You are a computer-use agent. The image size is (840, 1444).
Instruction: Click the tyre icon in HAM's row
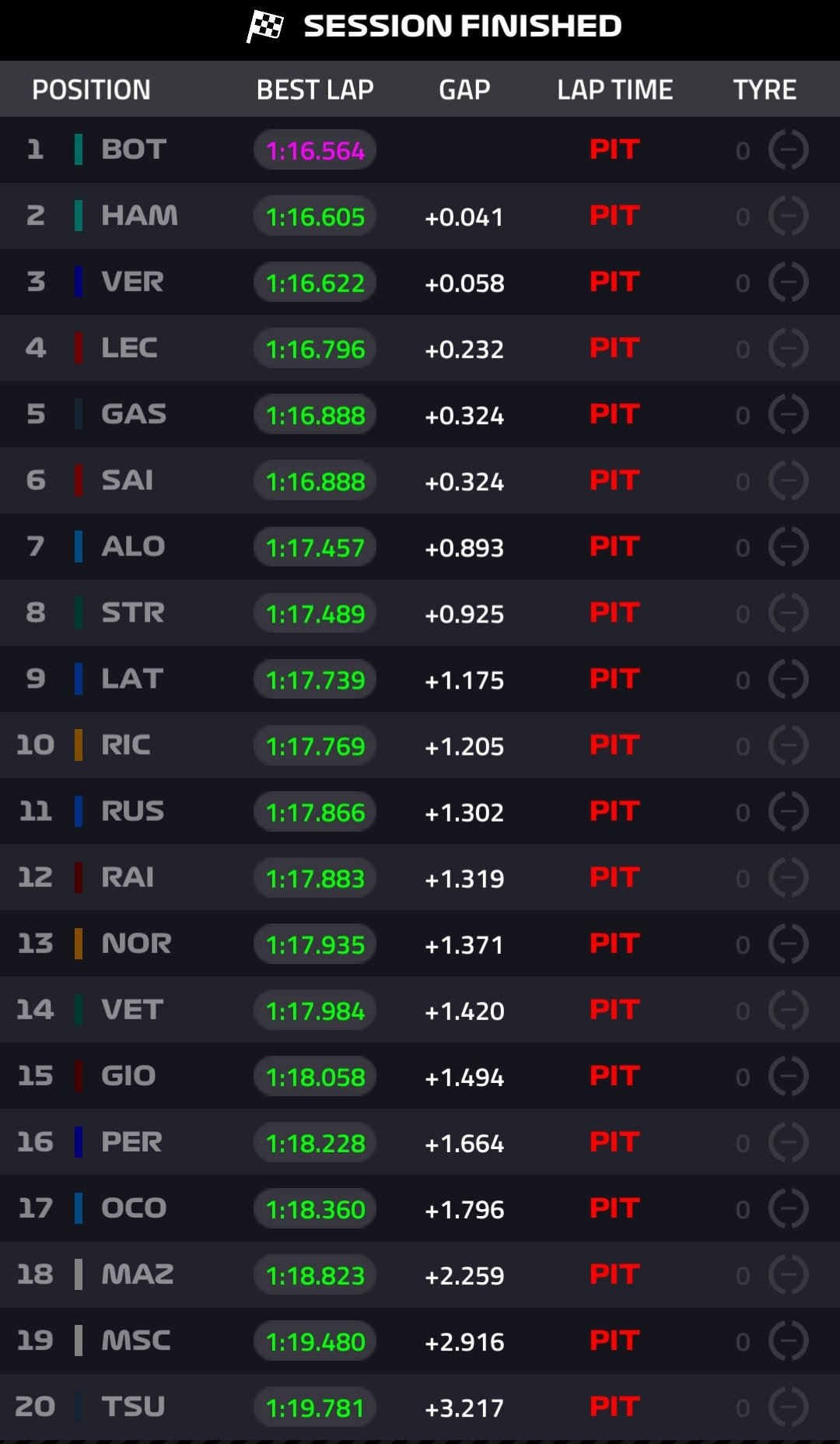(788, 216)
